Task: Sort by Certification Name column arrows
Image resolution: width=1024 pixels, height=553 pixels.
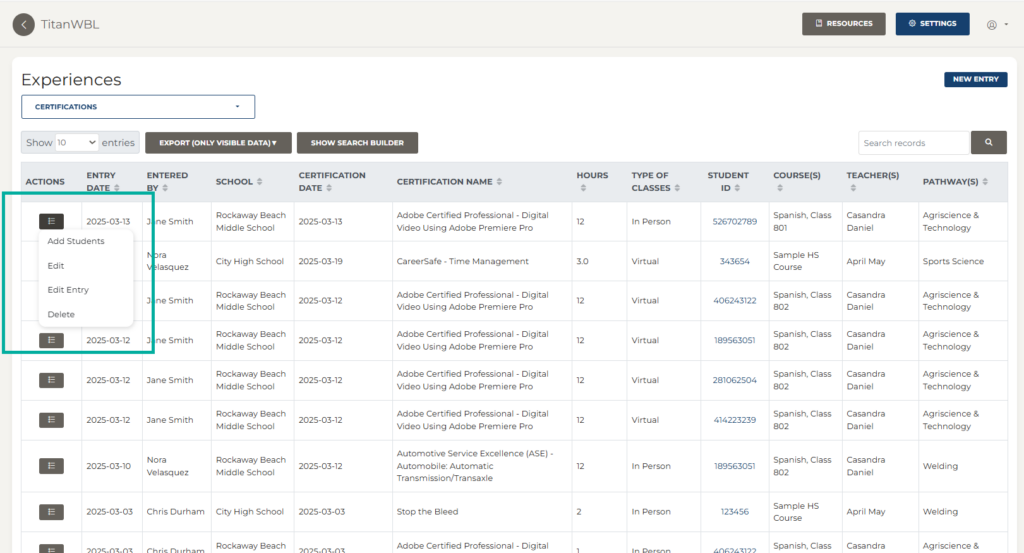Action: [x=500, y=182]
